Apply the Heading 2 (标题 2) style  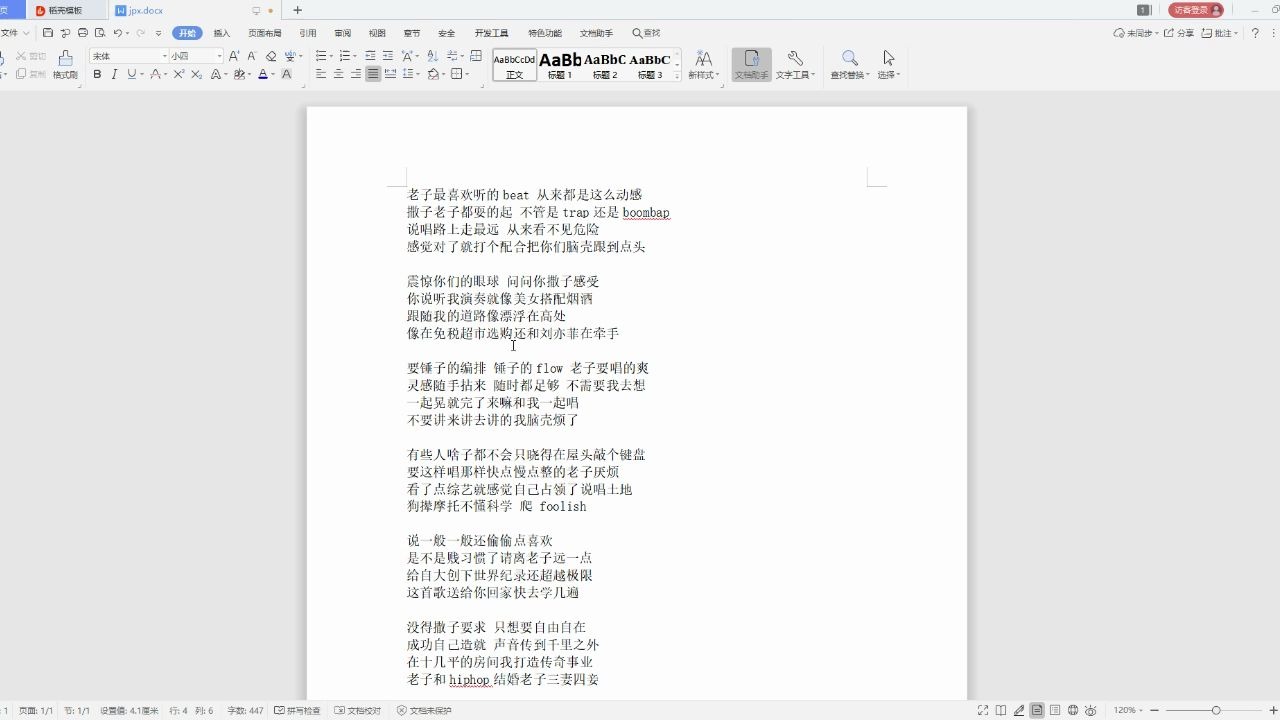[605, 65]
